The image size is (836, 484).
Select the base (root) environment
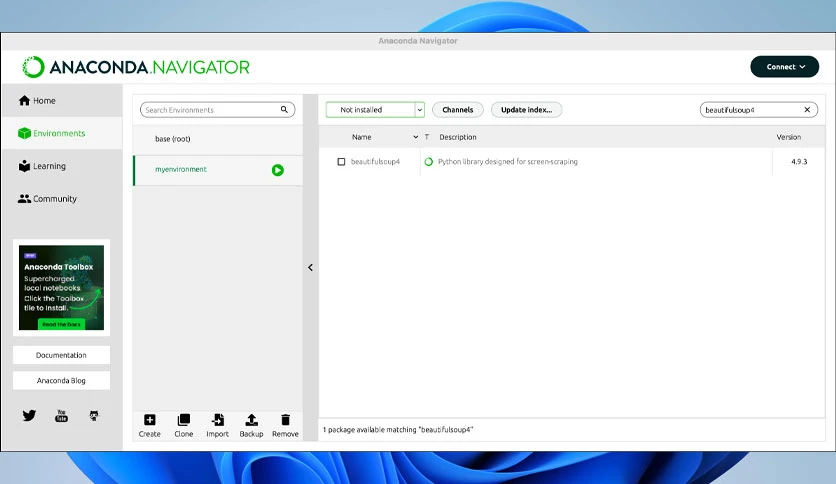(218, 139)
